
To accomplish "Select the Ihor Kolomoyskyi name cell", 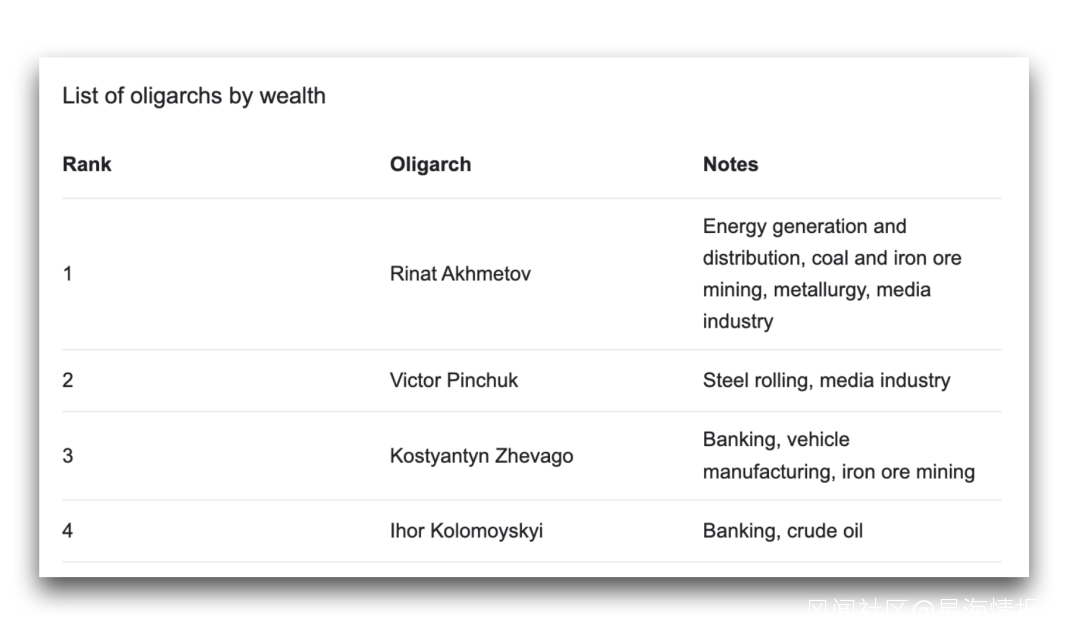I will 466,531.
